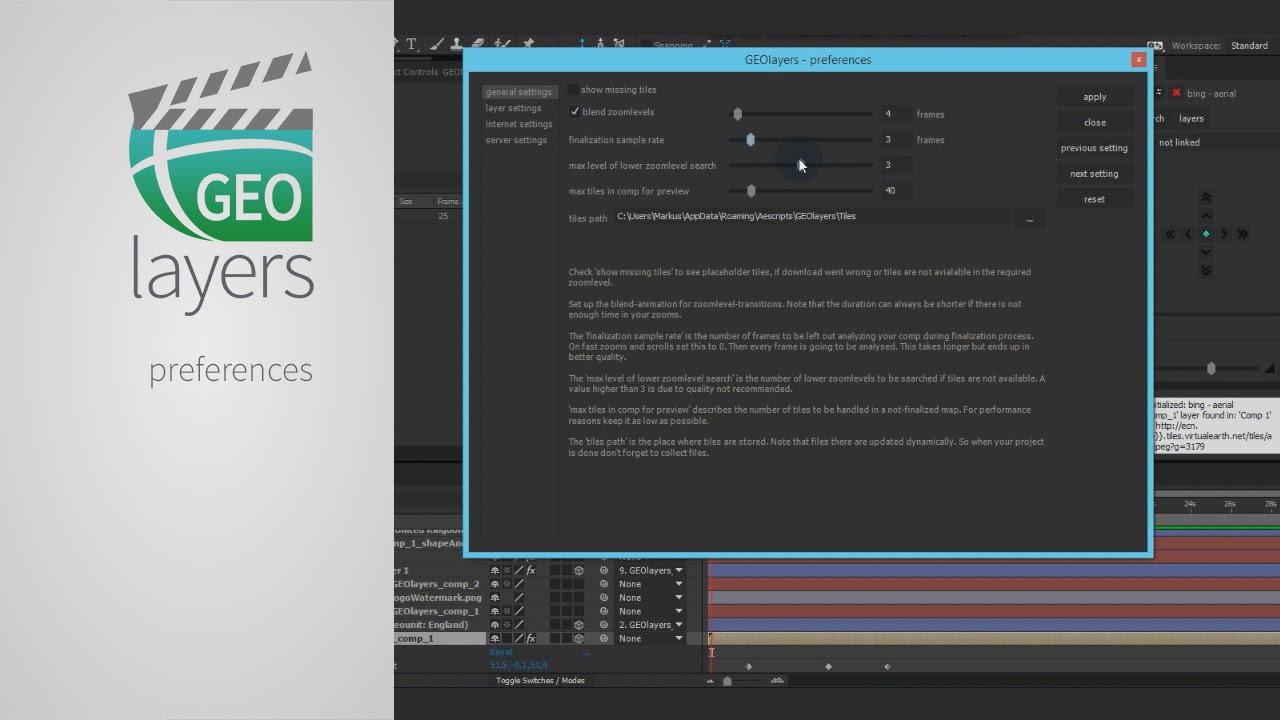Click the world axis mode icon
Screen dimensions: 1280x720
601,44
